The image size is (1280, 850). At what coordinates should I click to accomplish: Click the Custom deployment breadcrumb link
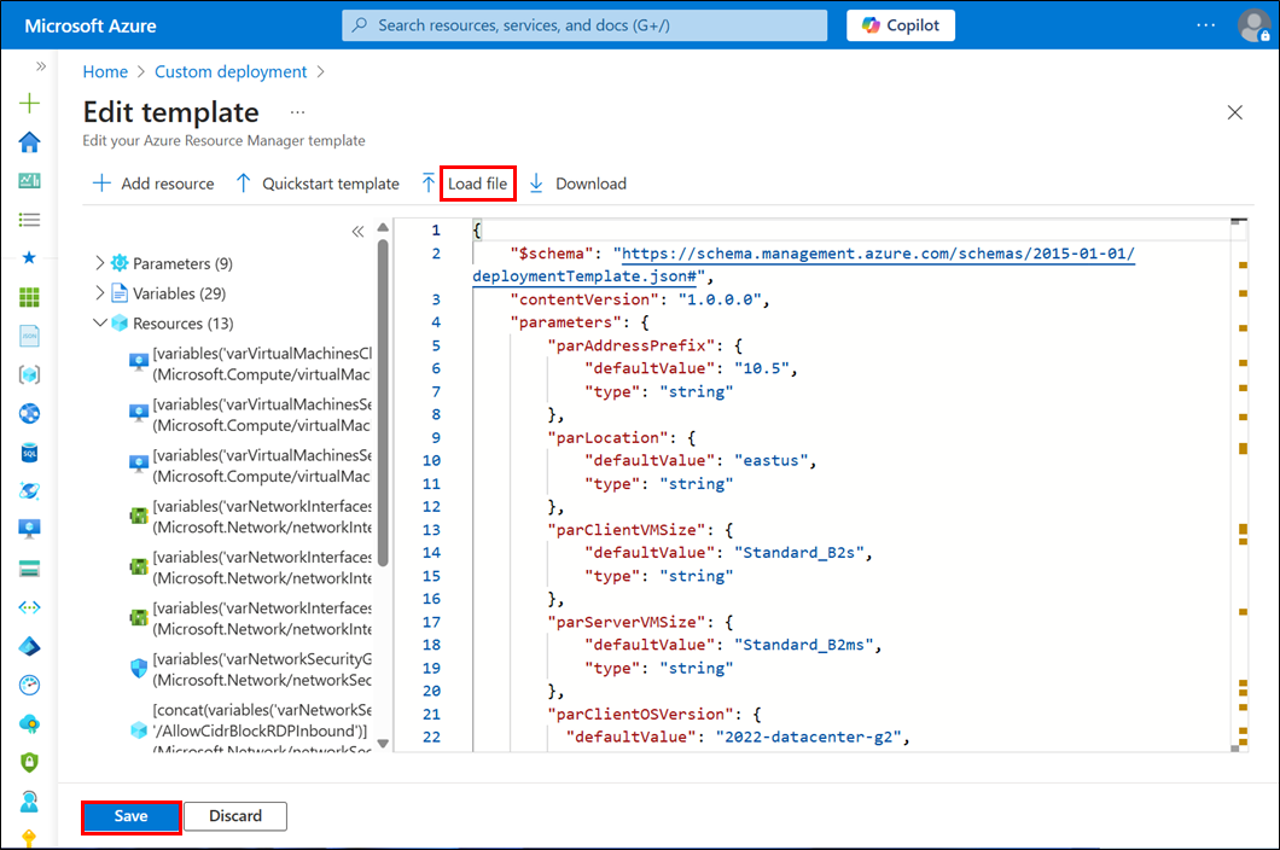(230, 71)
